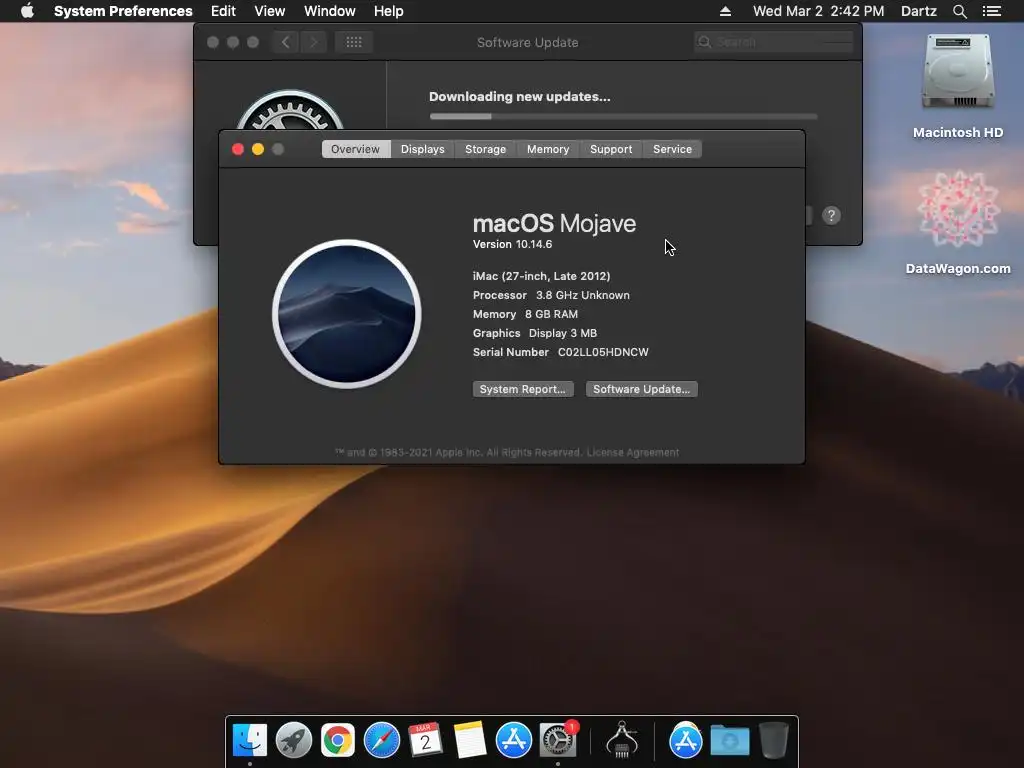1024x768 pixels.
Task: Open the View menu
Action: click(270, 11)
